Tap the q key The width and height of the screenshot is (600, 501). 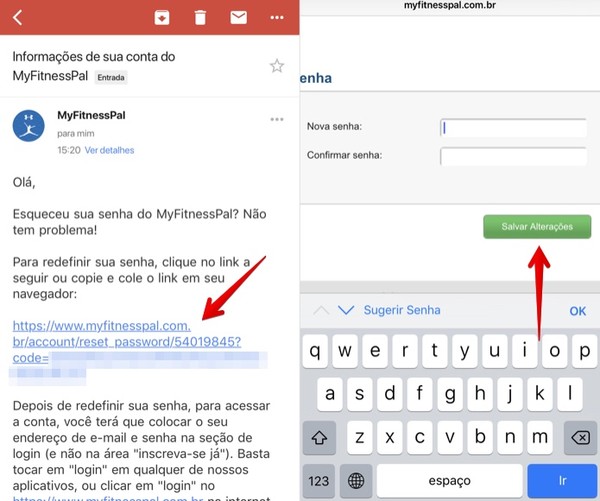(x=315, y=351)
